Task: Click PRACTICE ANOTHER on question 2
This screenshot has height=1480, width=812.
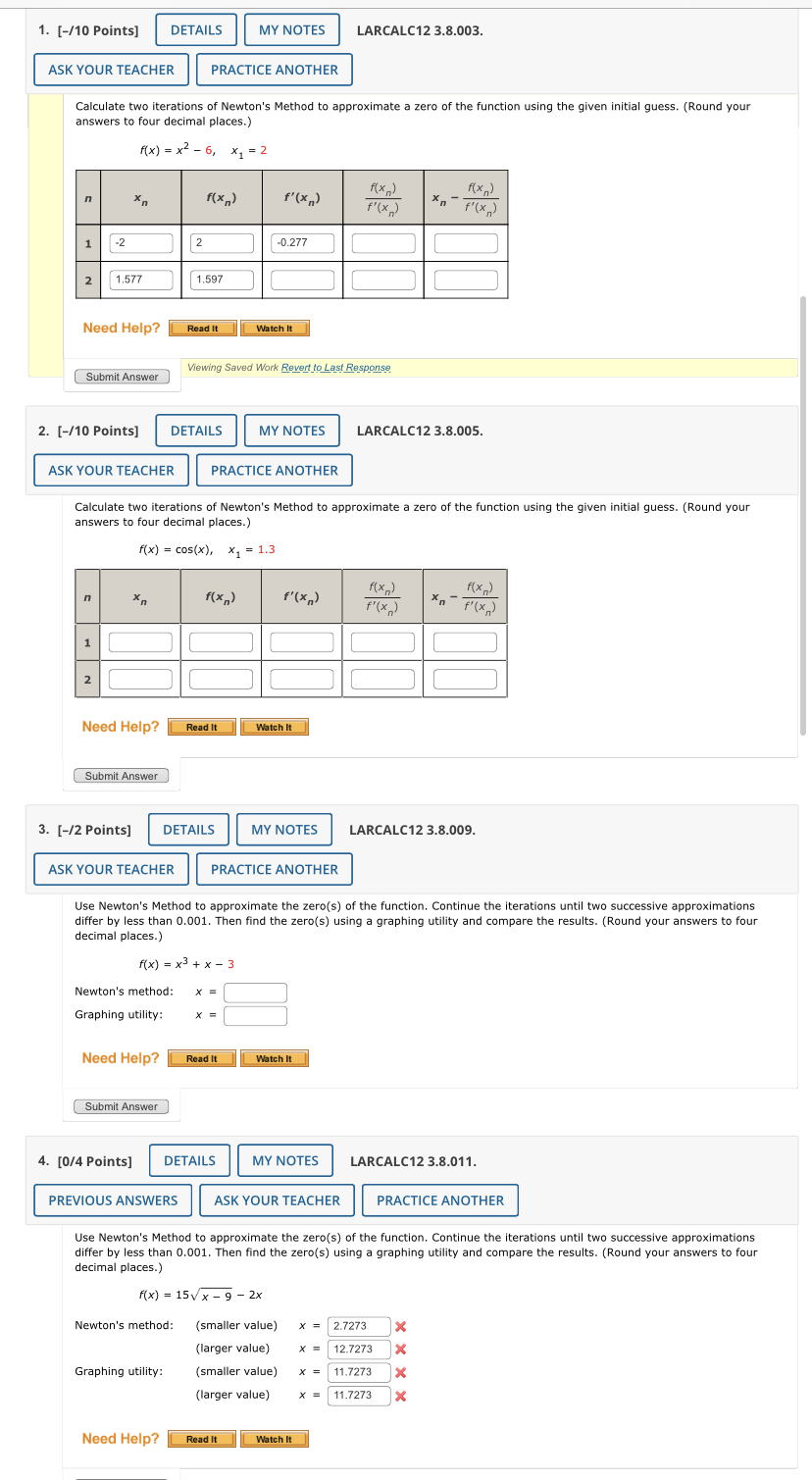Action: coord(274,470)
